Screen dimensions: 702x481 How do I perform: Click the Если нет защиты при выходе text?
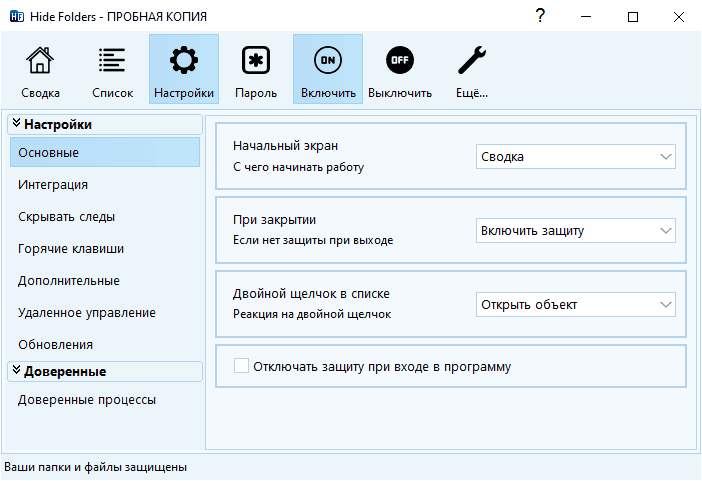313,240
